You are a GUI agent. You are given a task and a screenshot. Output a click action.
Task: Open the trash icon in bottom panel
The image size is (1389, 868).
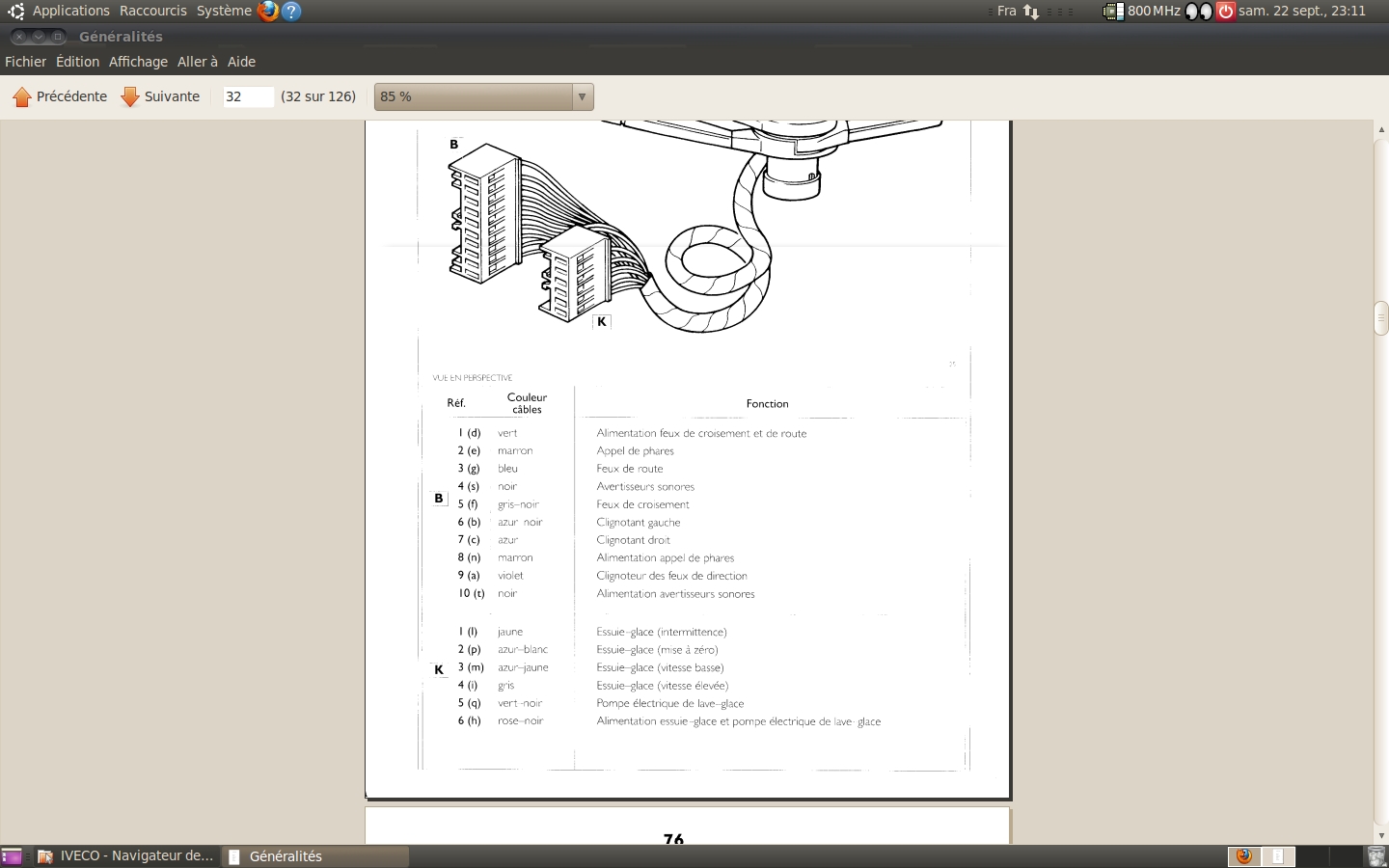click(1376, 856)
